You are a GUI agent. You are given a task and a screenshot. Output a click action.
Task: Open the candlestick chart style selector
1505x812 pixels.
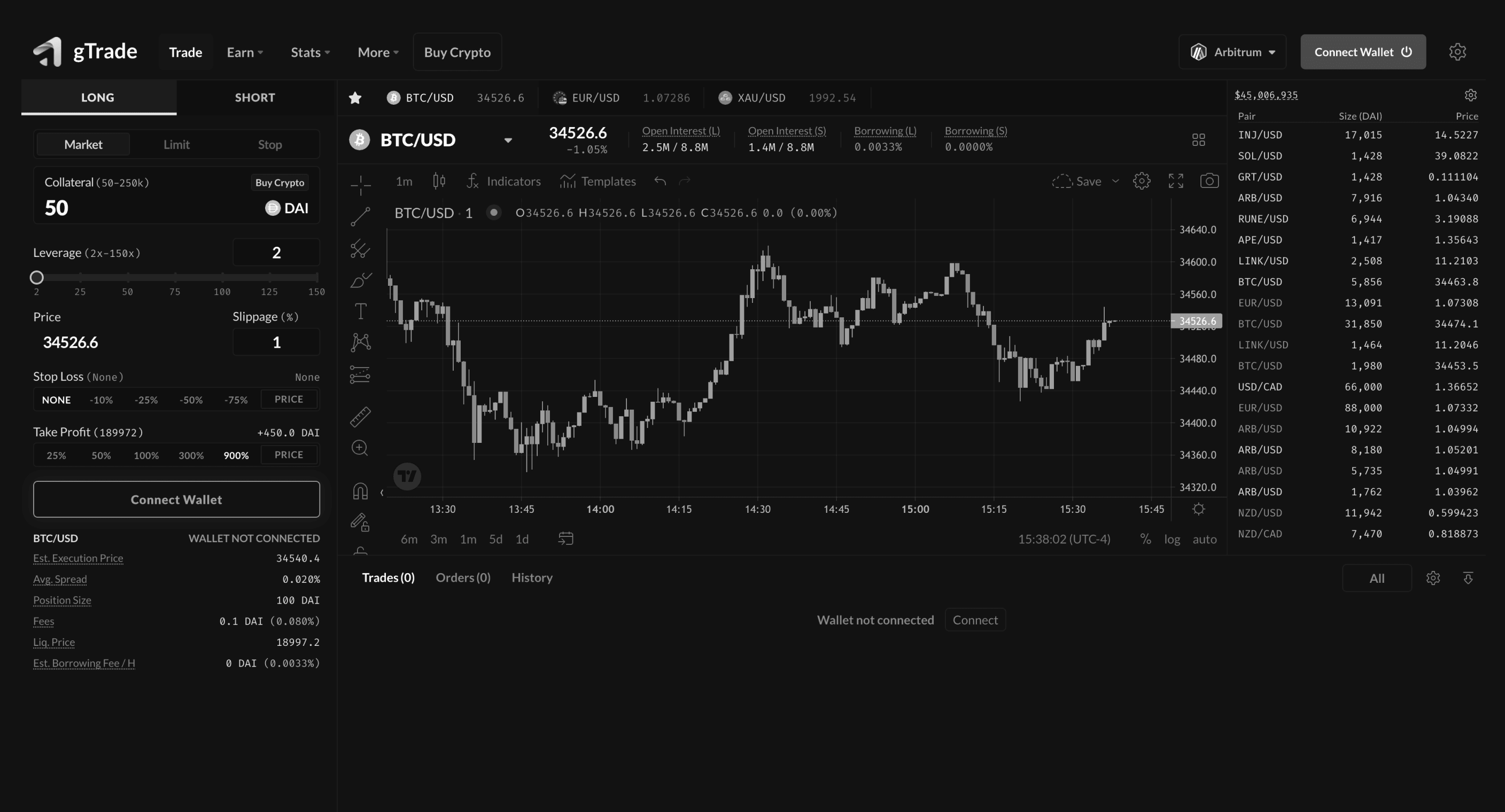coord(439,181)
